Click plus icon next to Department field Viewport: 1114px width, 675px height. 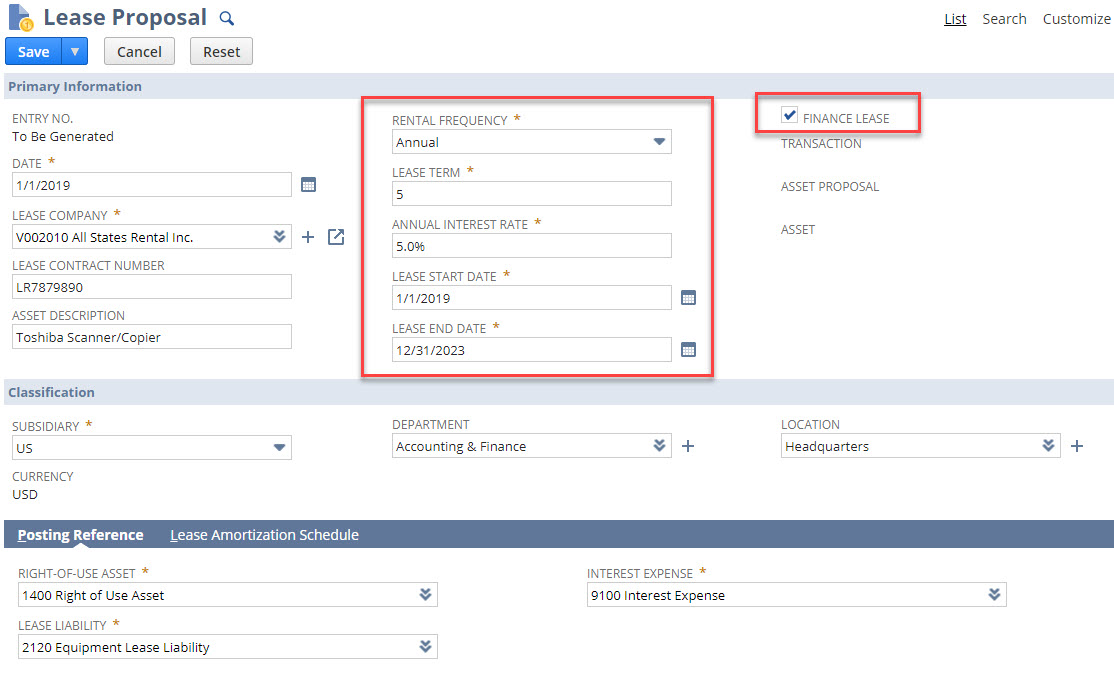click(688, 446)
